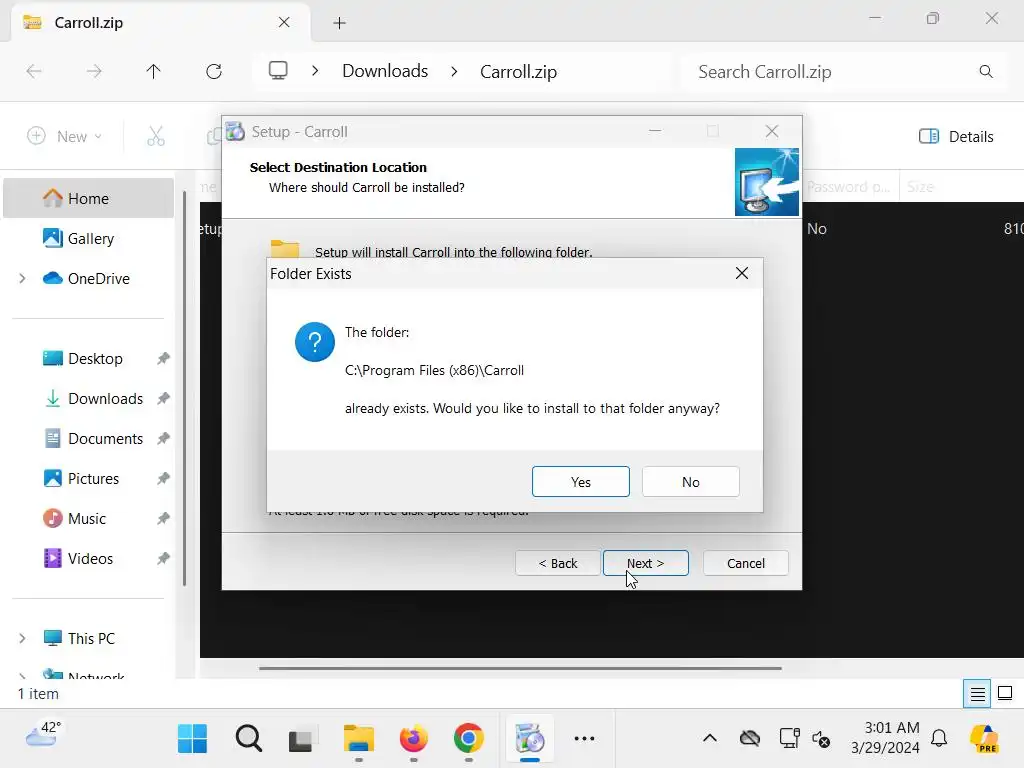Decline with the No button
Screen dimensions: 1024x768
690,481
